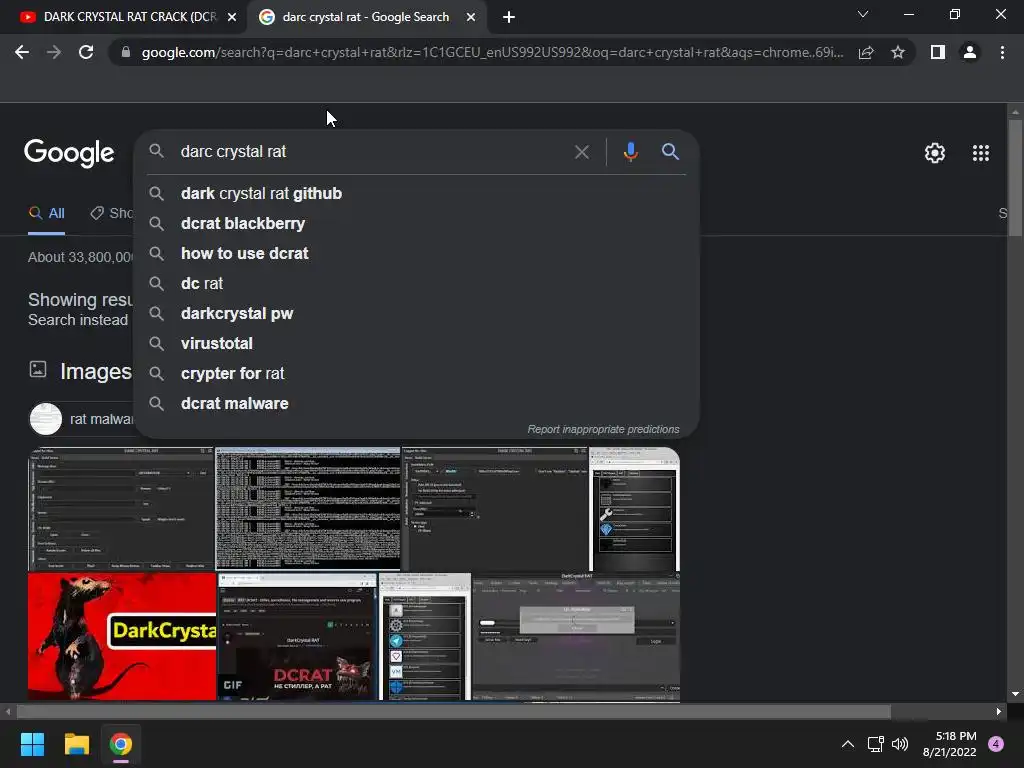Open the first dark settings panel thumbnail

tap(121, 508)
